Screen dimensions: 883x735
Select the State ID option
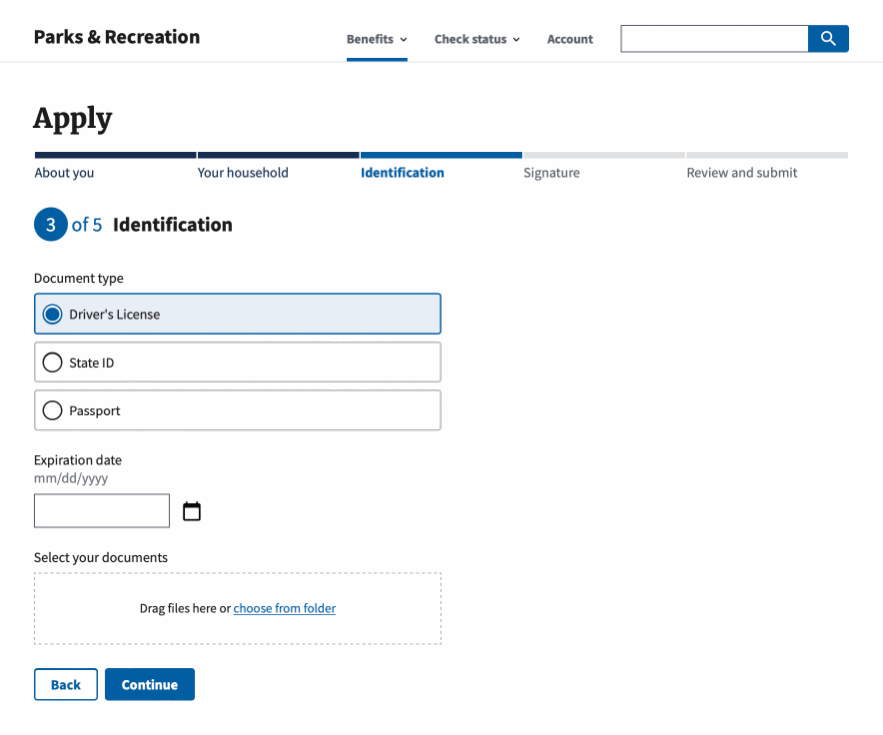[237, 361]
